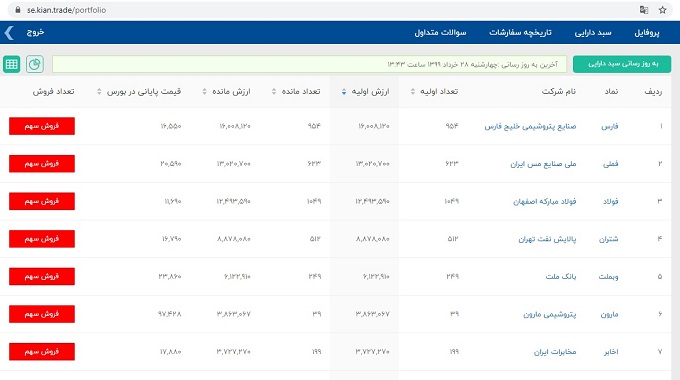This screenshot has height=380, width=680.
Task: Open the فارس symbol link
Action: 609,126
